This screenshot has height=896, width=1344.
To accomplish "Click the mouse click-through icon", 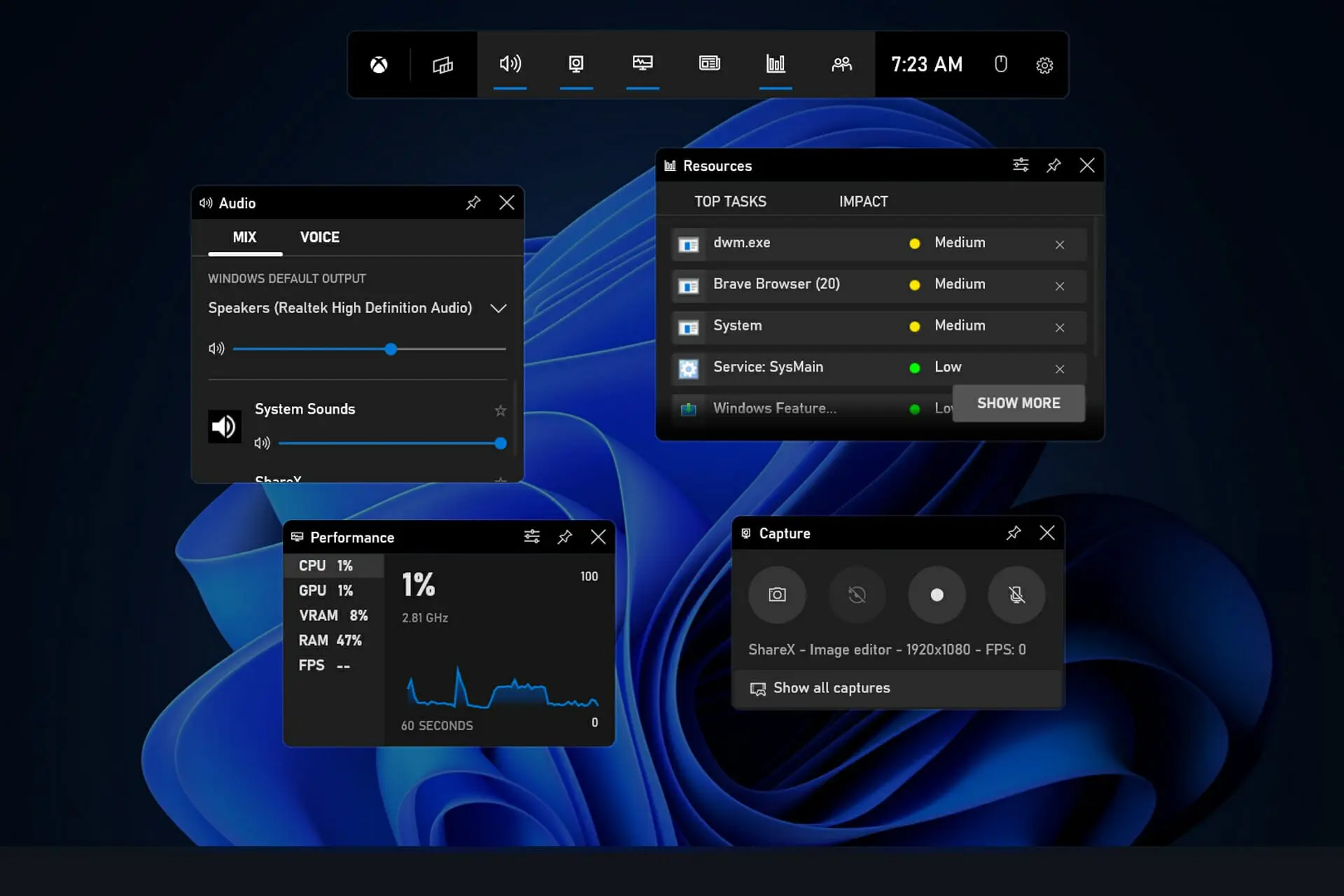I will click(1000, 64).
